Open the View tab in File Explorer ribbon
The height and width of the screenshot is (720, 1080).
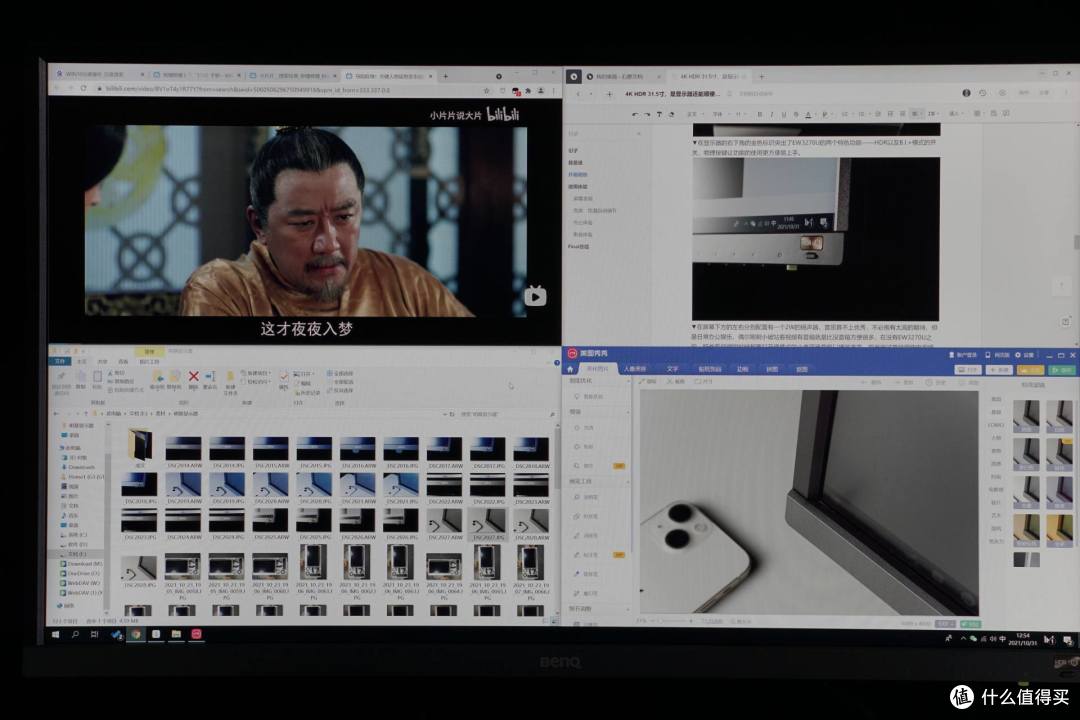123,361
